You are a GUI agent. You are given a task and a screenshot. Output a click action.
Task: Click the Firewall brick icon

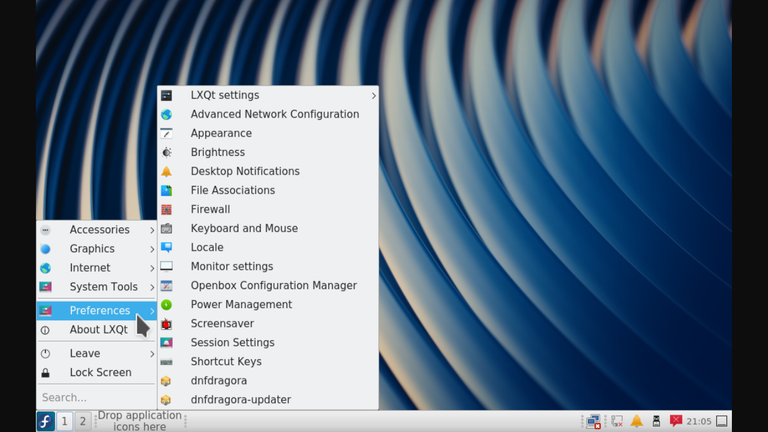tap(167, 210)
